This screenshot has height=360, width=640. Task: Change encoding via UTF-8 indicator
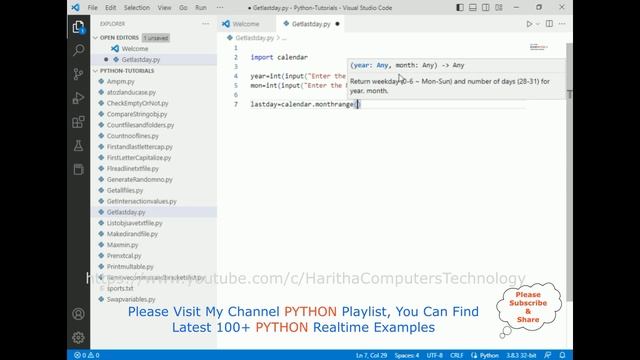[434, 356]
